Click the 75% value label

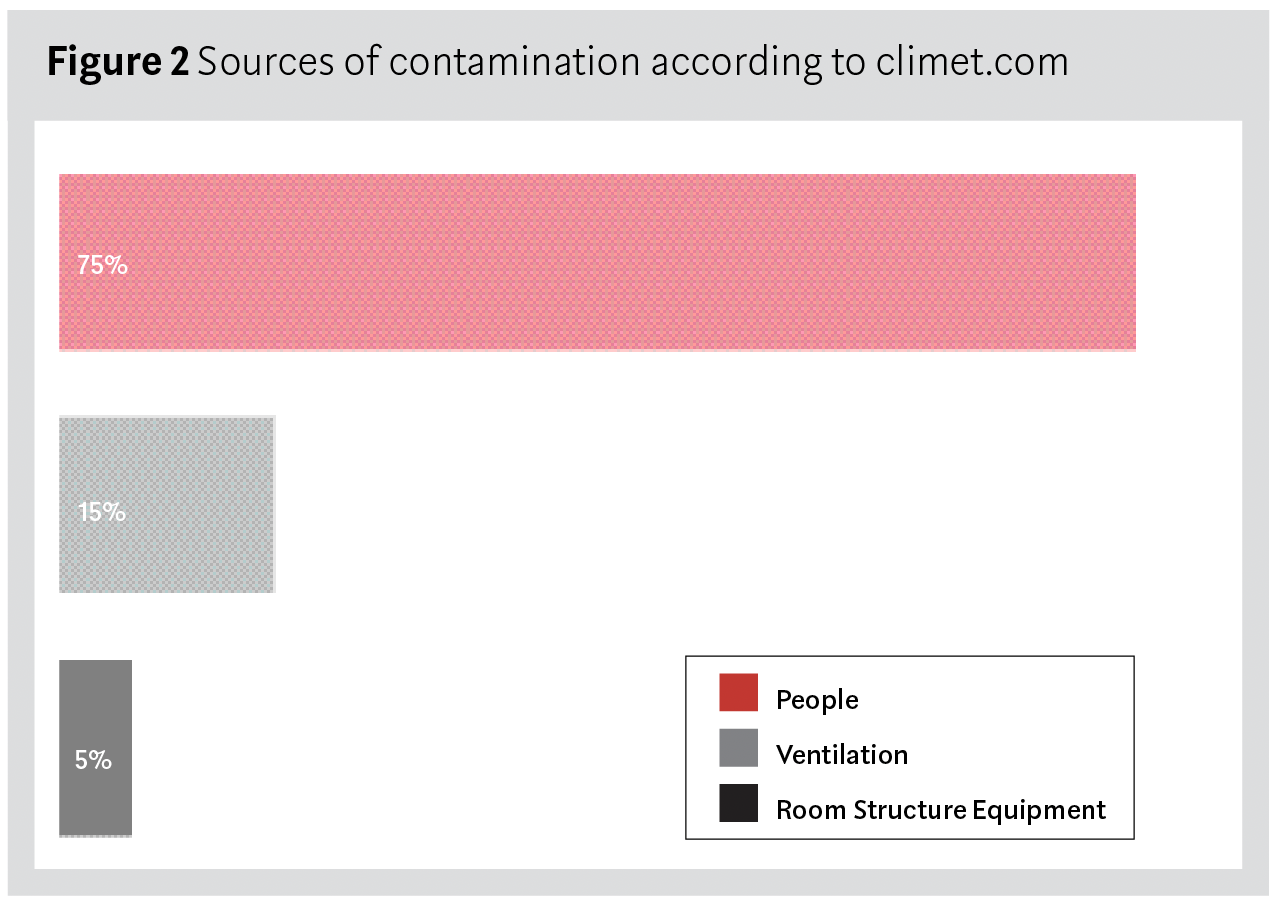102,266
